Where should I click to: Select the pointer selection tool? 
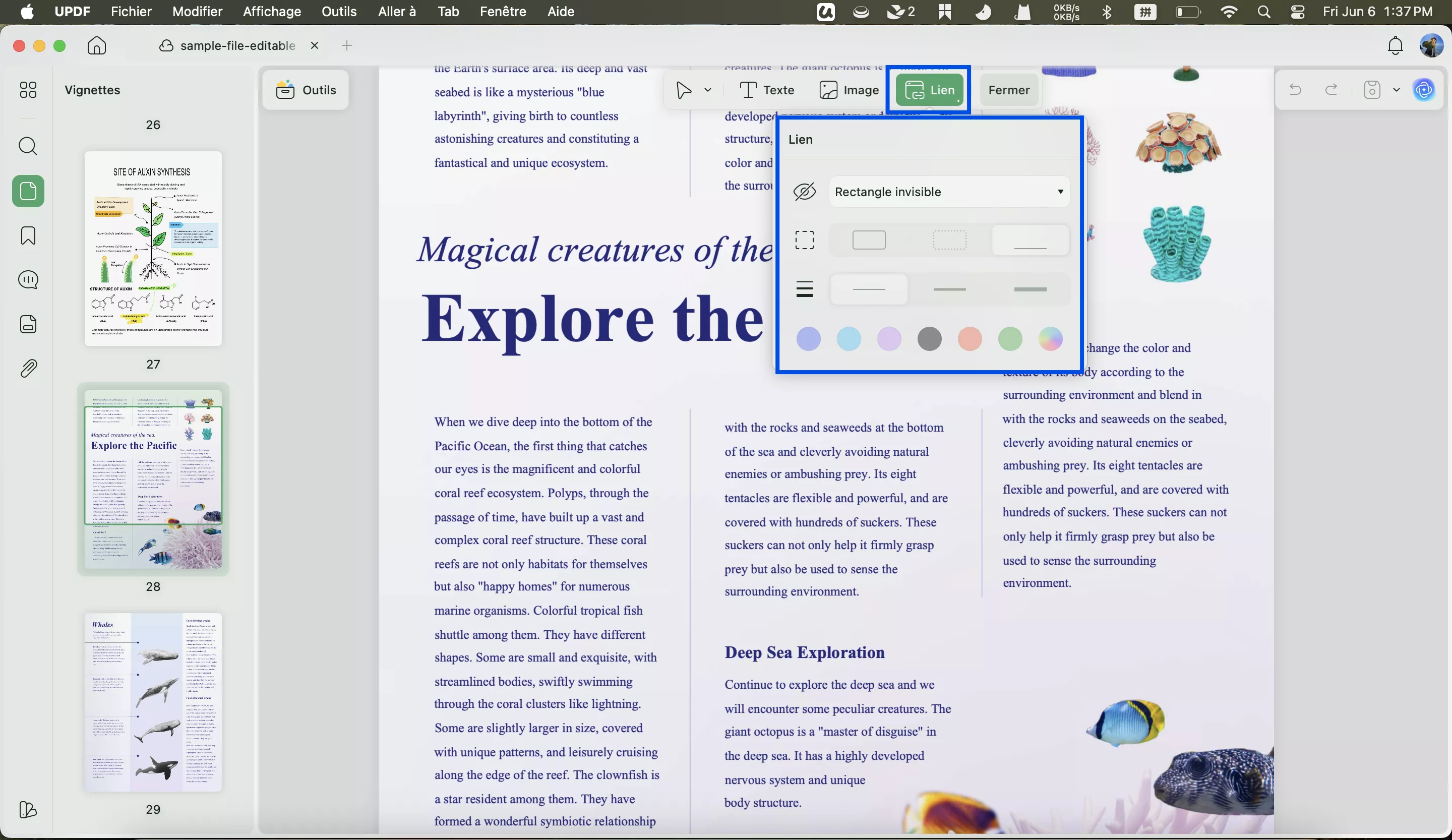click(683, 90)
